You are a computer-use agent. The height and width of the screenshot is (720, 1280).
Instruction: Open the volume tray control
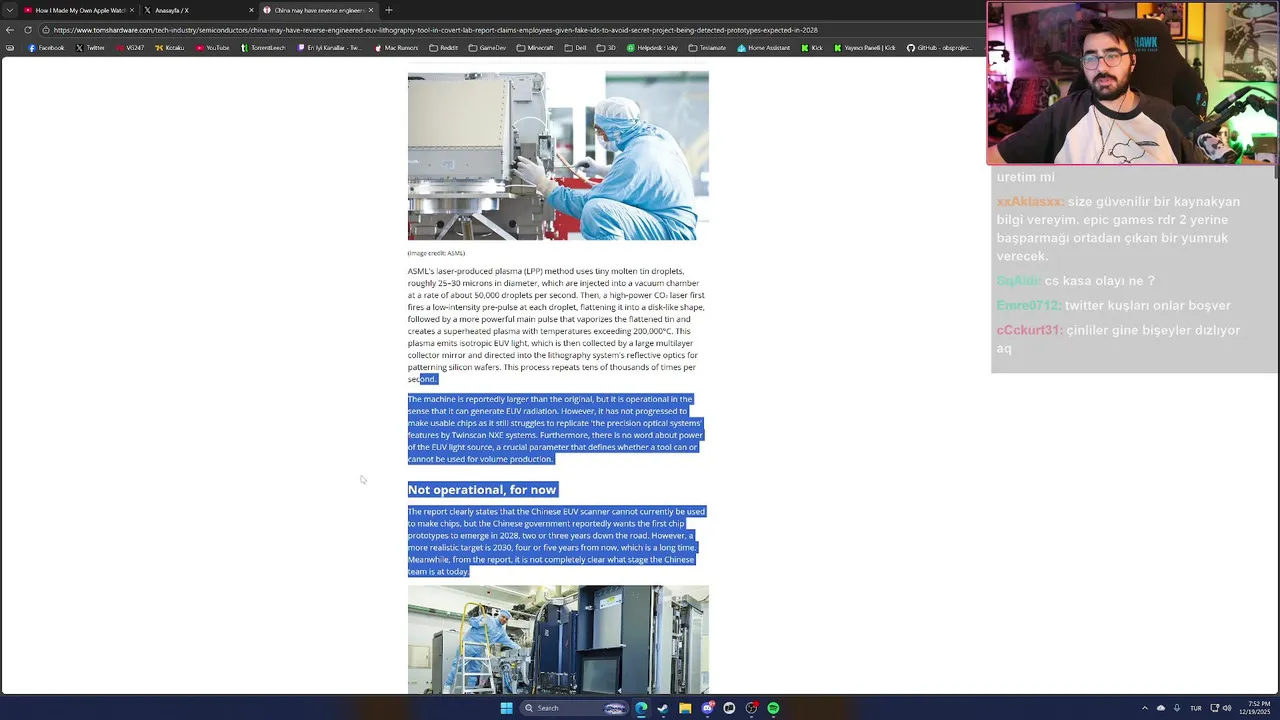[1227, 708]
